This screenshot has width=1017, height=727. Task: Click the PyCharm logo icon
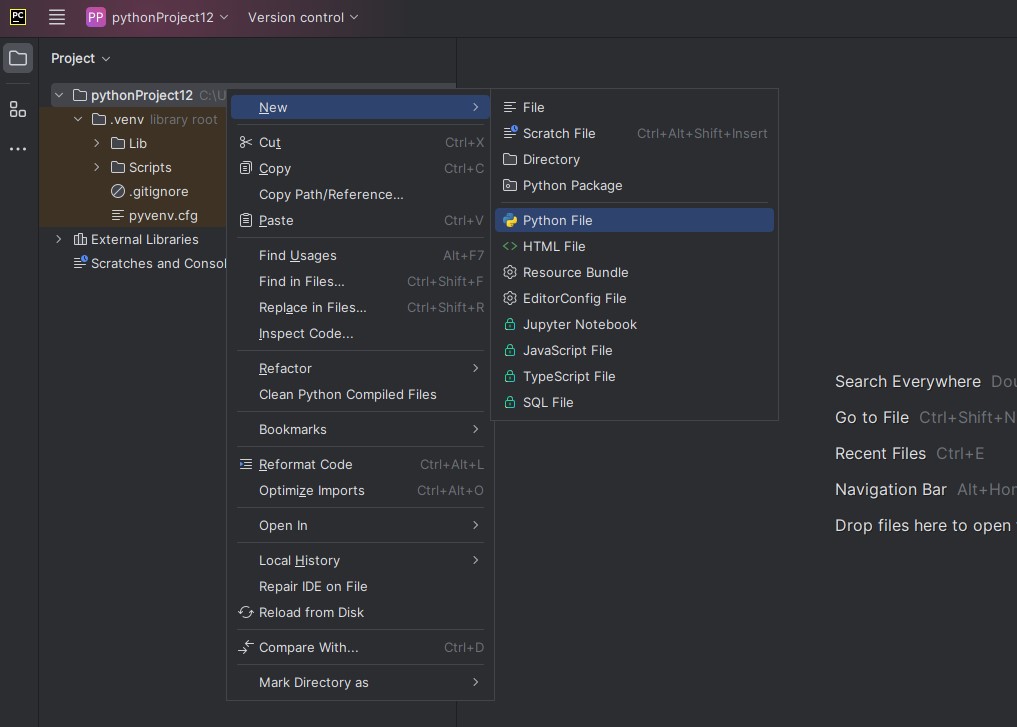coord(18,17)
